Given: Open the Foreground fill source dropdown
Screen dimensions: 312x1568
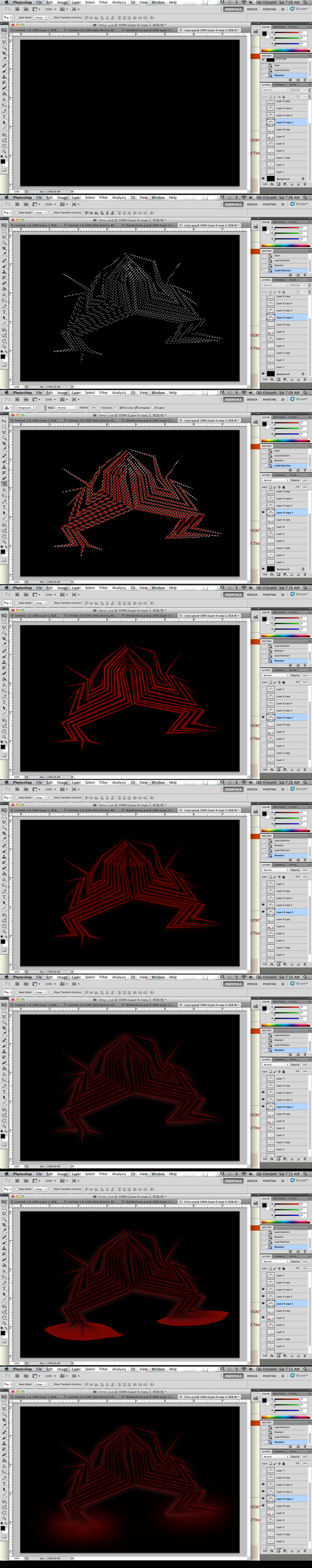Looking at the screenshot, I should point(24,408).
